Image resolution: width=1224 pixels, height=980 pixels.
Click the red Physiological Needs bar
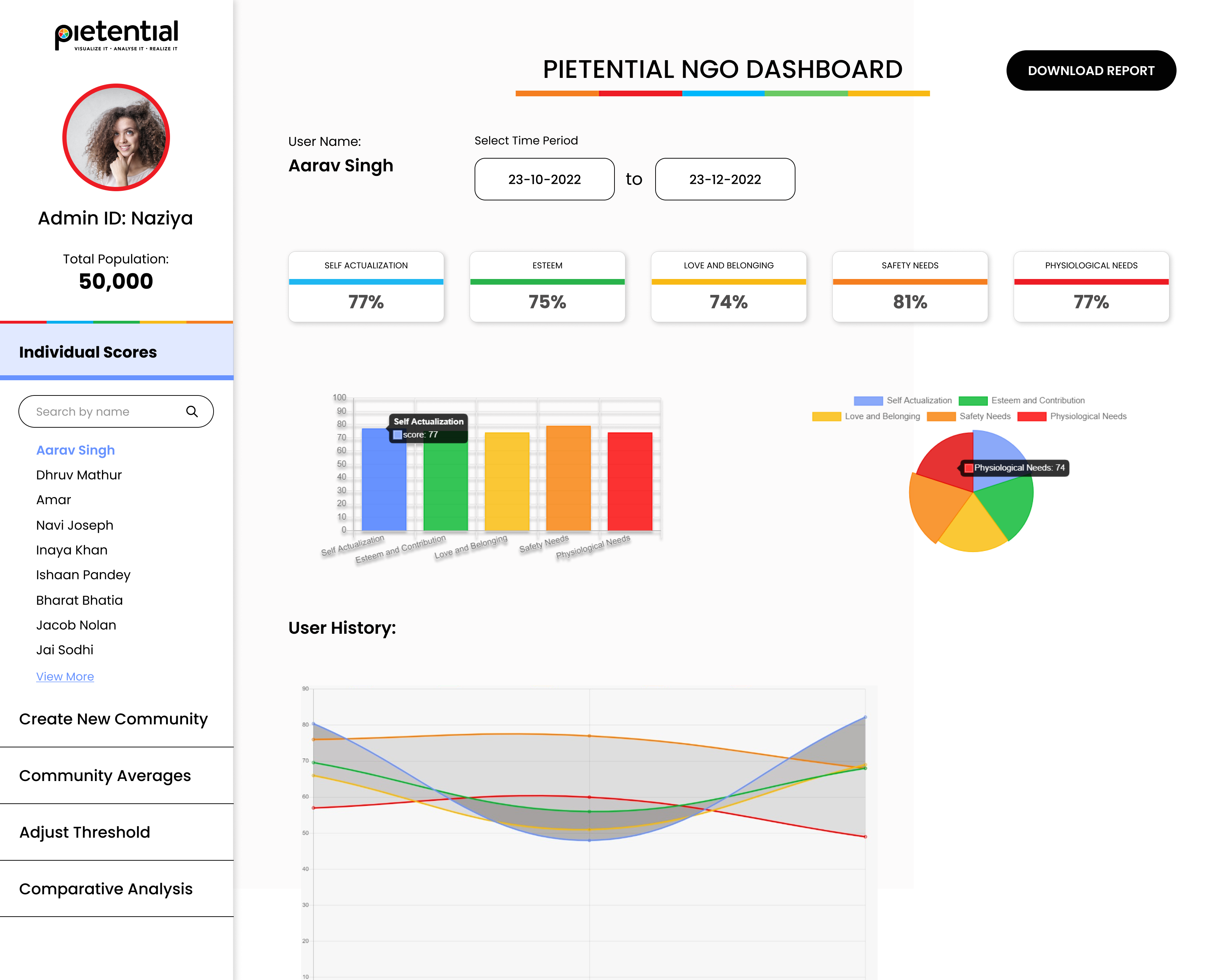click(630, 482)
